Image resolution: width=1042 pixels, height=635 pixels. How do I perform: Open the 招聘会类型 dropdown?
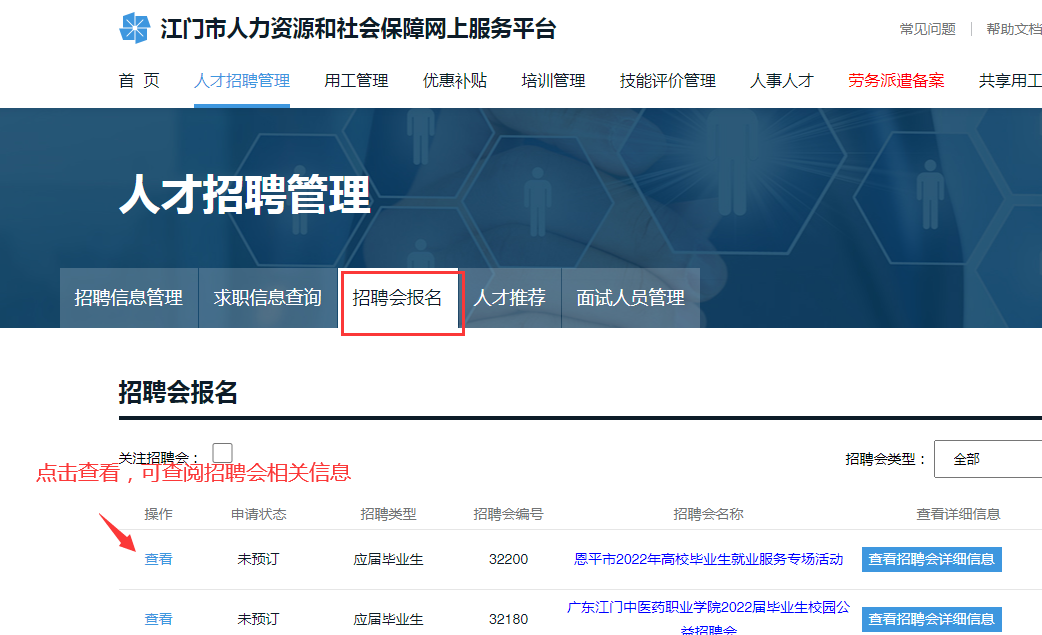[988, 459]
